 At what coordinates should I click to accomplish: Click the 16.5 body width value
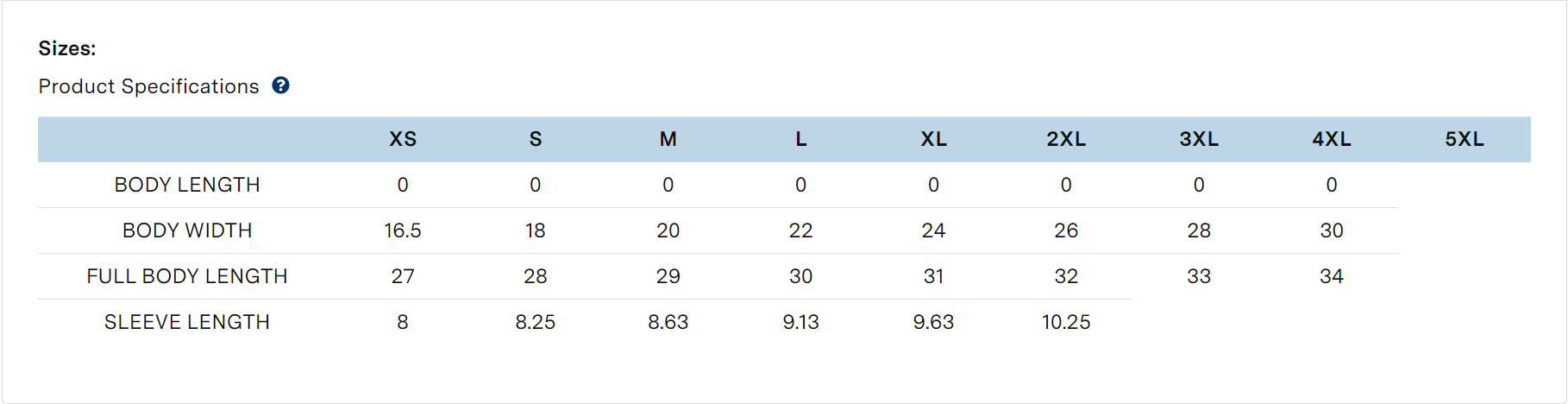tap(403, 230)
